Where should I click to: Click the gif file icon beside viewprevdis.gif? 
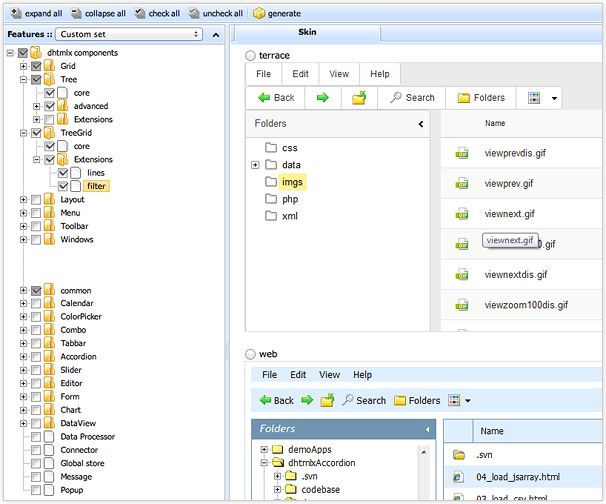(462, 153)
